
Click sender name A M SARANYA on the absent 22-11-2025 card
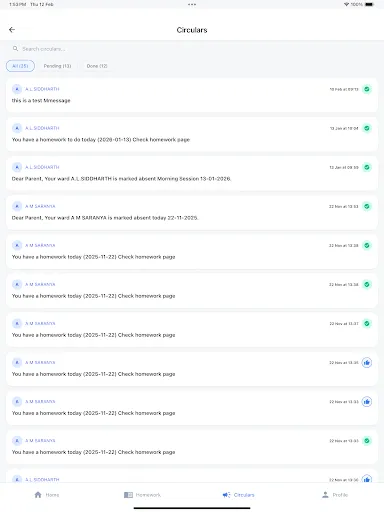(40, 206)
